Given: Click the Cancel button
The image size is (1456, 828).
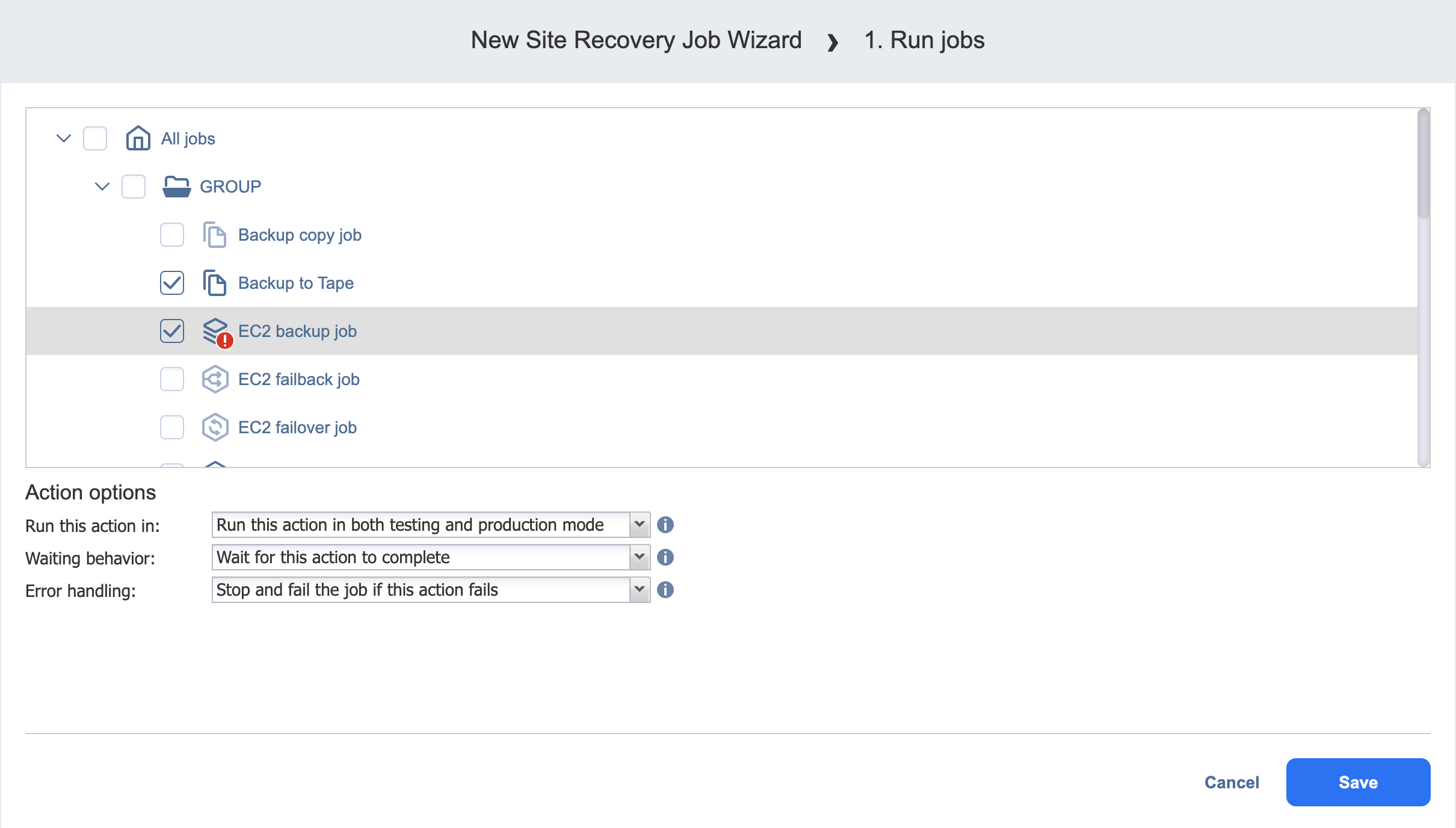Looking at the screenshot, I should coord(1232,782).
